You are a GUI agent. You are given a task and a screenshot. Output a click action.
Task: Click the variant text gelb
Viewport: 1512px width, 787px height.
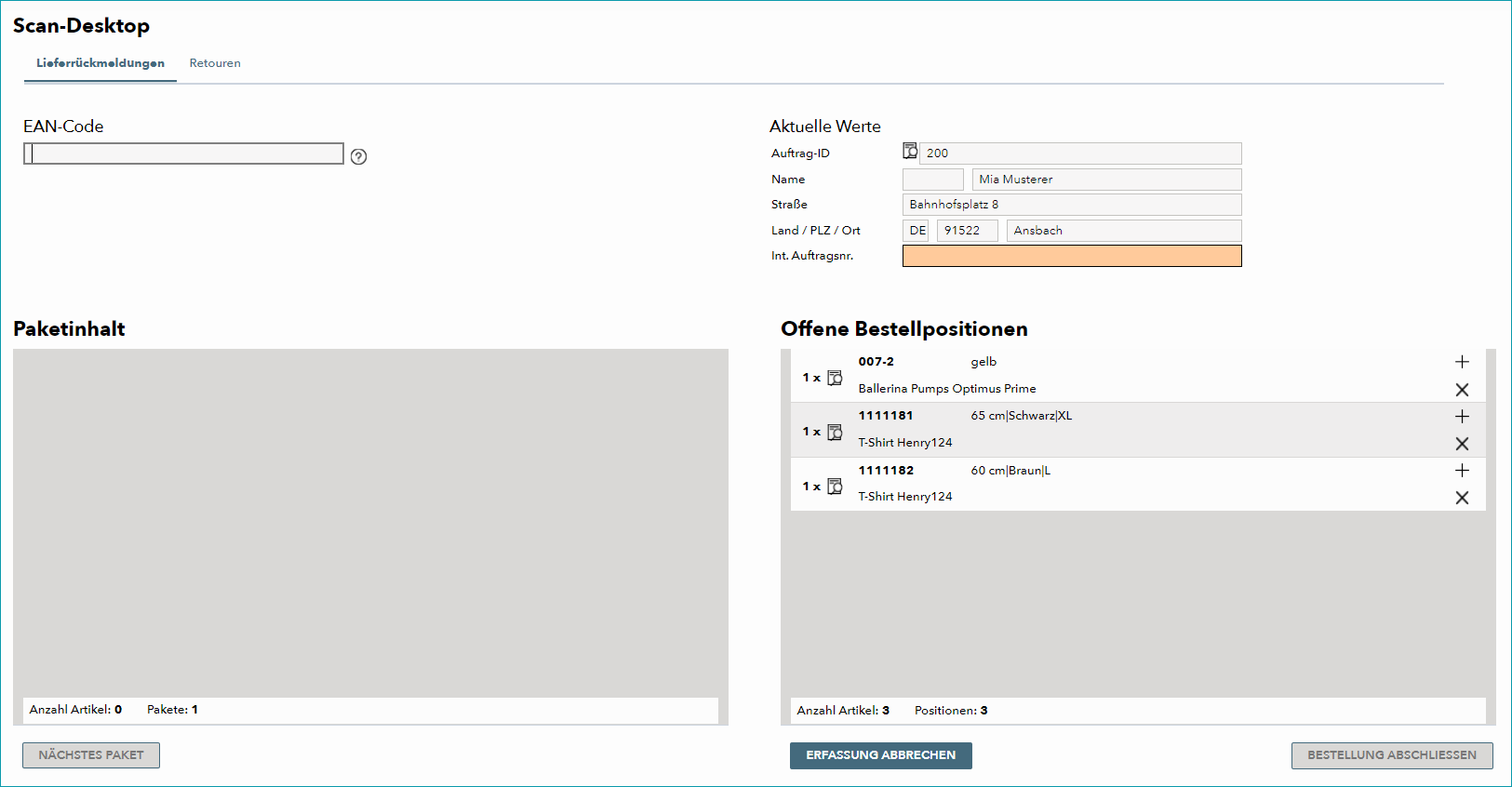tap(983, 362)
